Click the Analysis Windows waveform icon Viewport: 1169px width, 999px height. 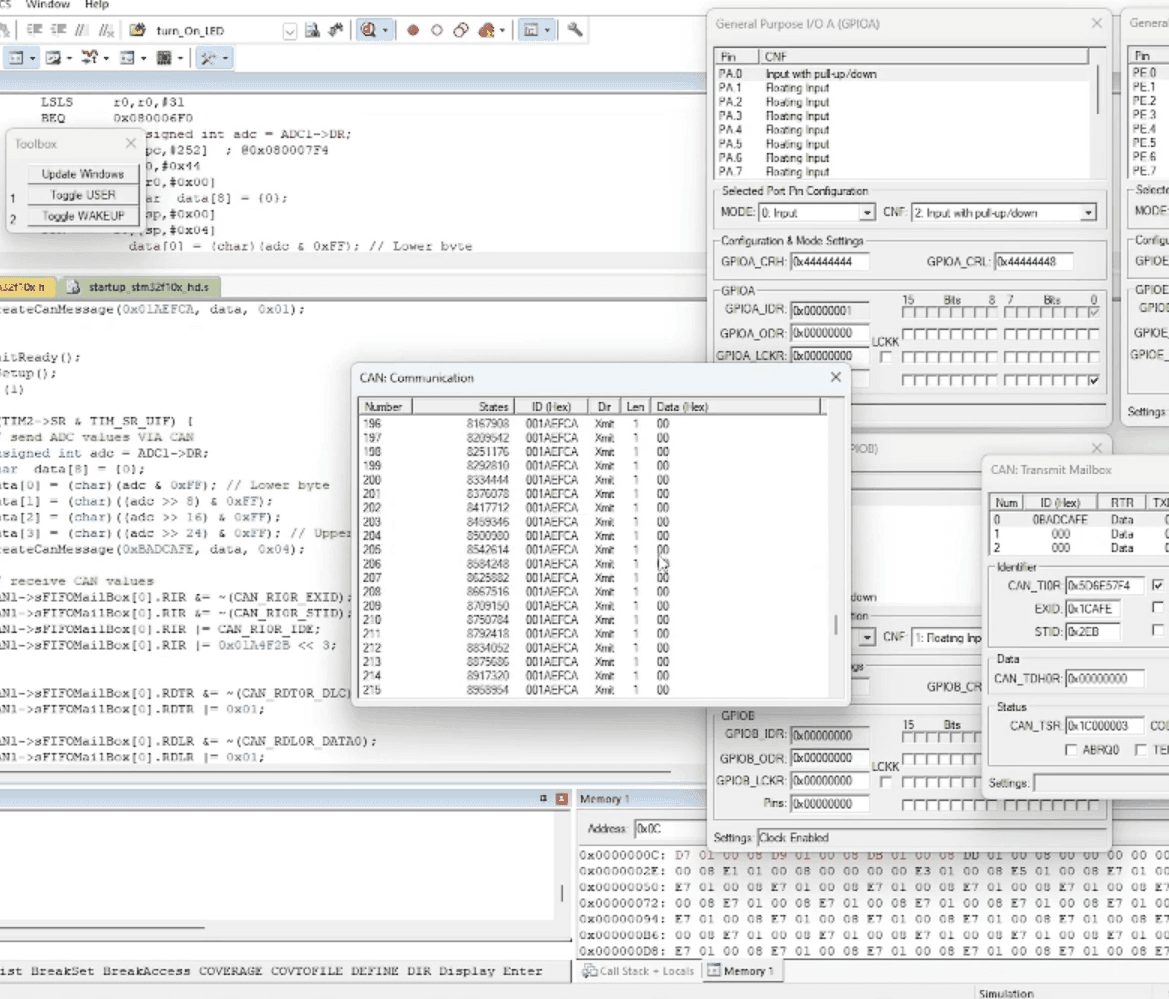pyautogui.click(x=53, y=57)
